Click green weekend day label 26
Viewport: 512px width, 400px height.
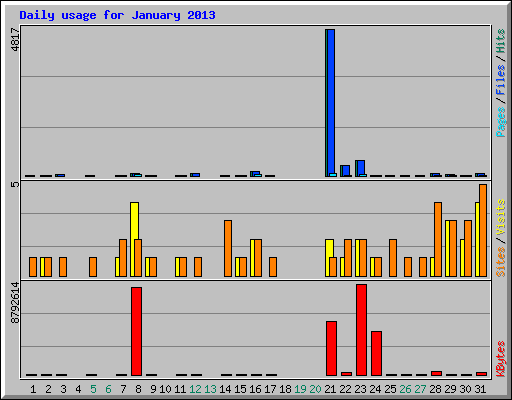tap(405, 389)
